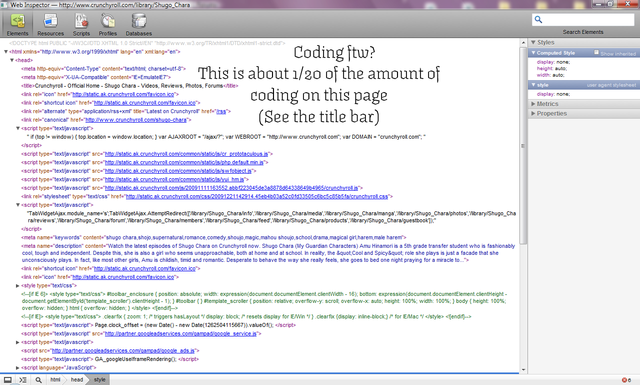Collapse the script containing AJAXROOT variables
The image size is (640, 385).
click(x=18, y=128)
